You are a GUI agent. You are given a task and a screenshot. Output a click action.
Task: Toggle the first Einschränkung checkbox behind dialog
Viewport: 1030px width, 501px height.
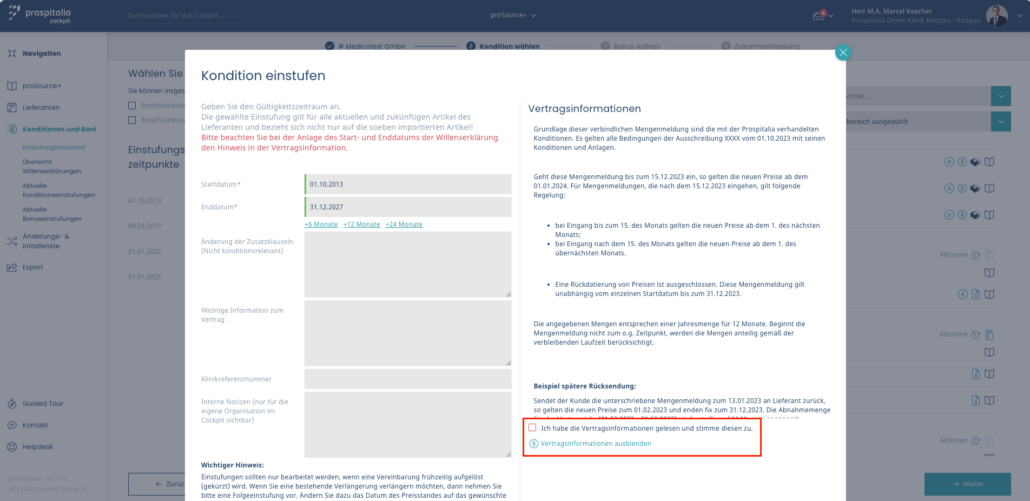click(x=132, y=105)
